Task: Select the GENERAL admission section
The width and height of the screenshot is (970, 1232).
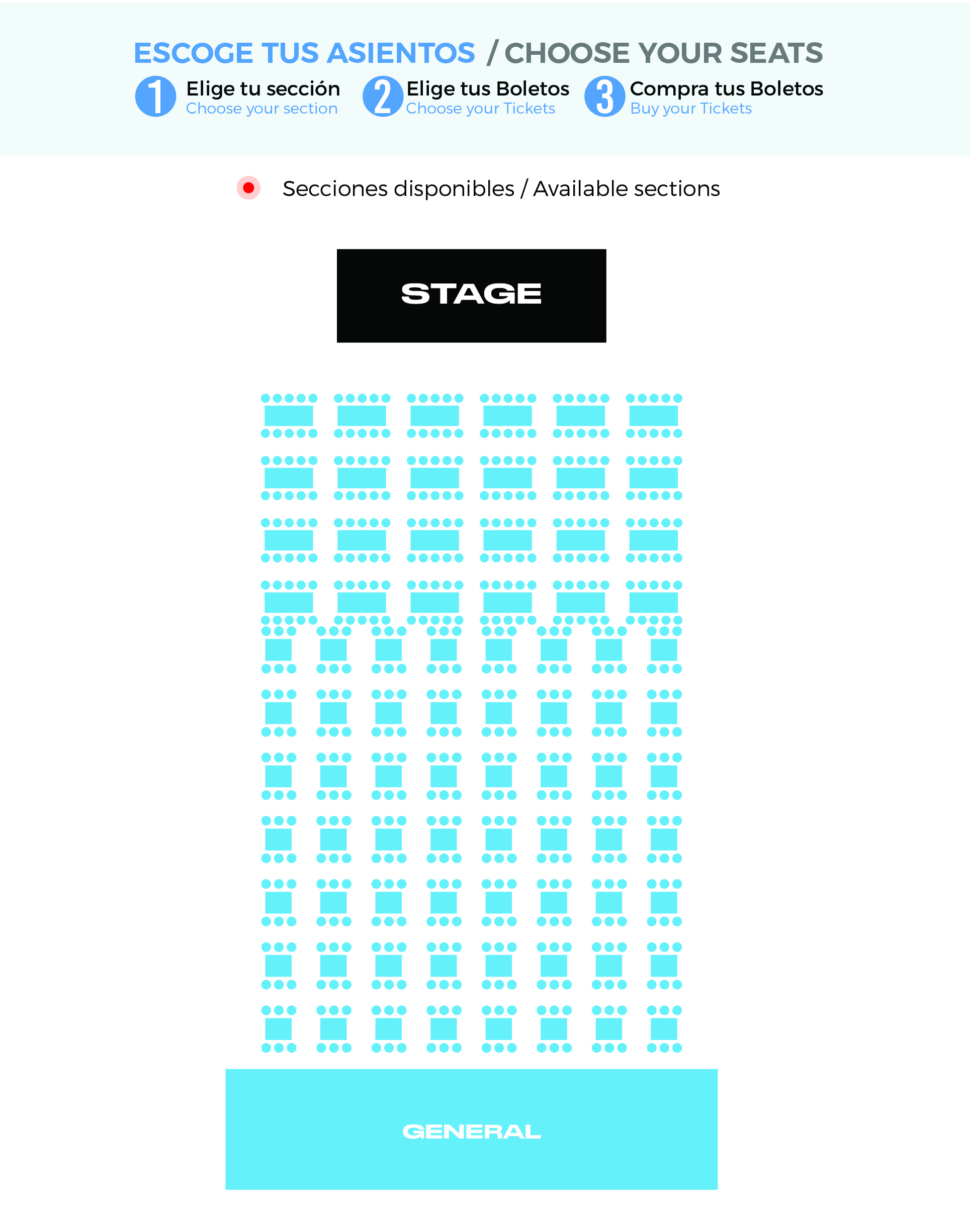Action: coord(471,1130)
